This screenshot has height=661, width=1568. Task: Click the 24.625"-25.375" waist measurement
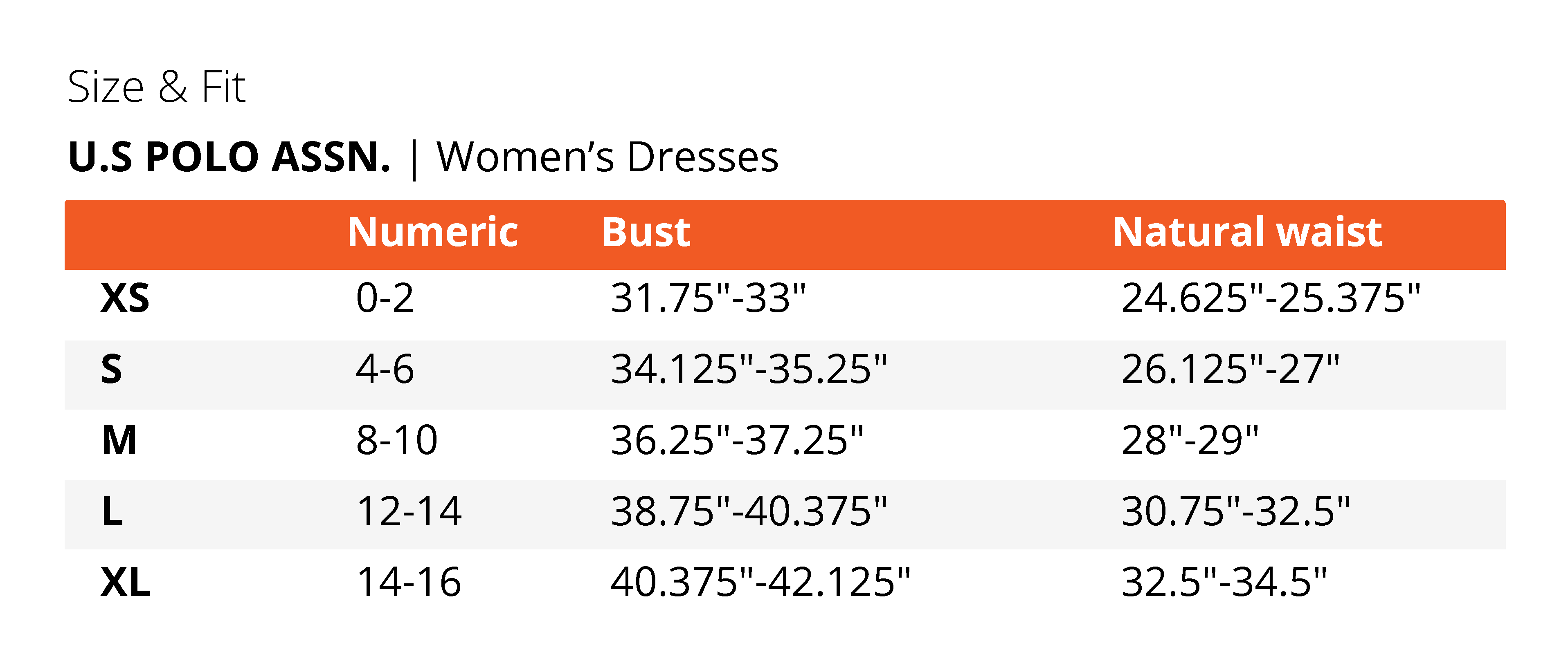click(x=1270, y=298)
